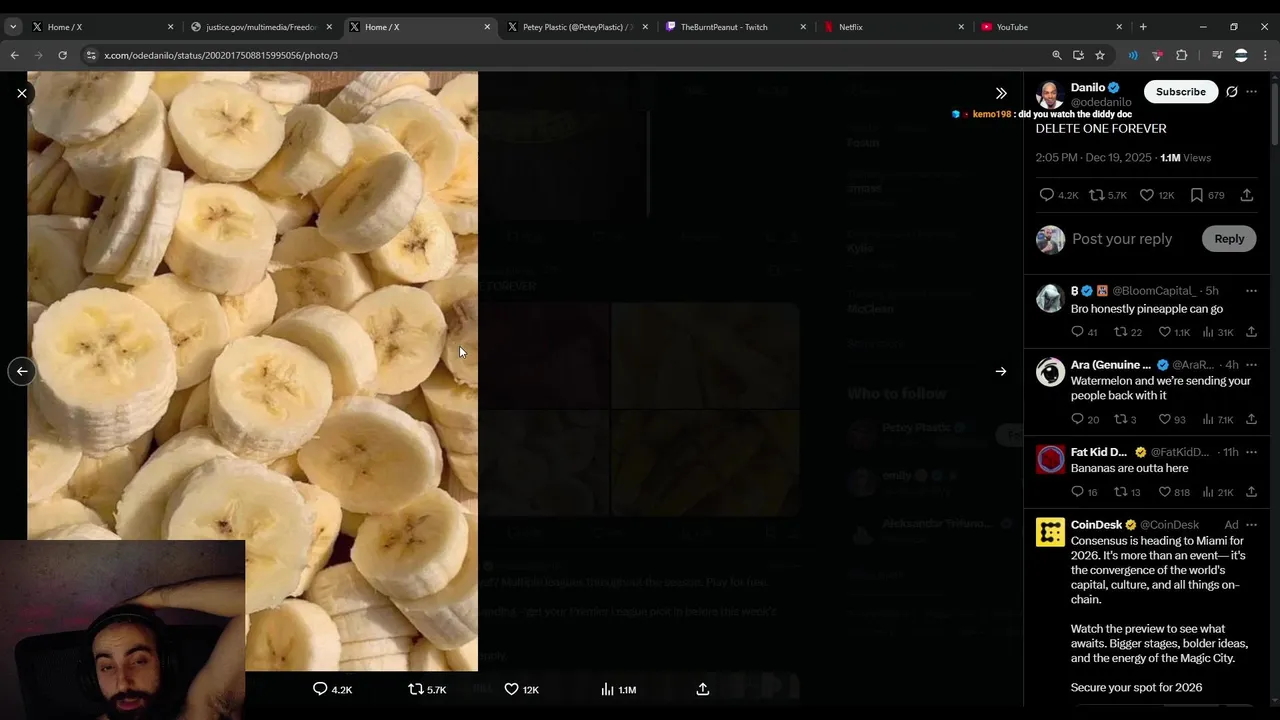Open the 2:05 PM · Dec 19, 2025 timestamp
1280x720 pixels.
(x=1094, y=158)
